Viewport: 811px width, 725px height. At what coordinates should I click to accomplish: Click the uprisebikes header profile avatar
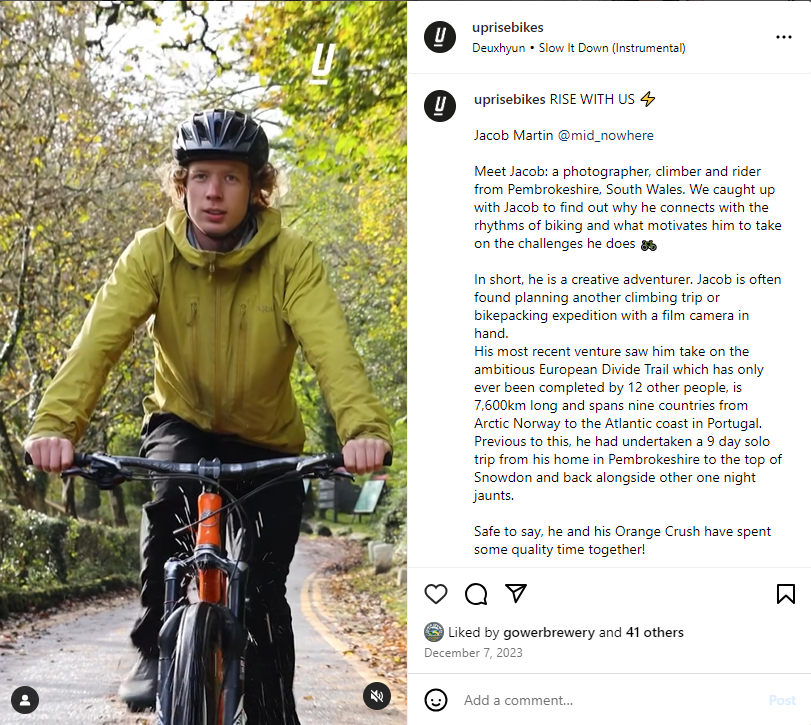point(440,38)
